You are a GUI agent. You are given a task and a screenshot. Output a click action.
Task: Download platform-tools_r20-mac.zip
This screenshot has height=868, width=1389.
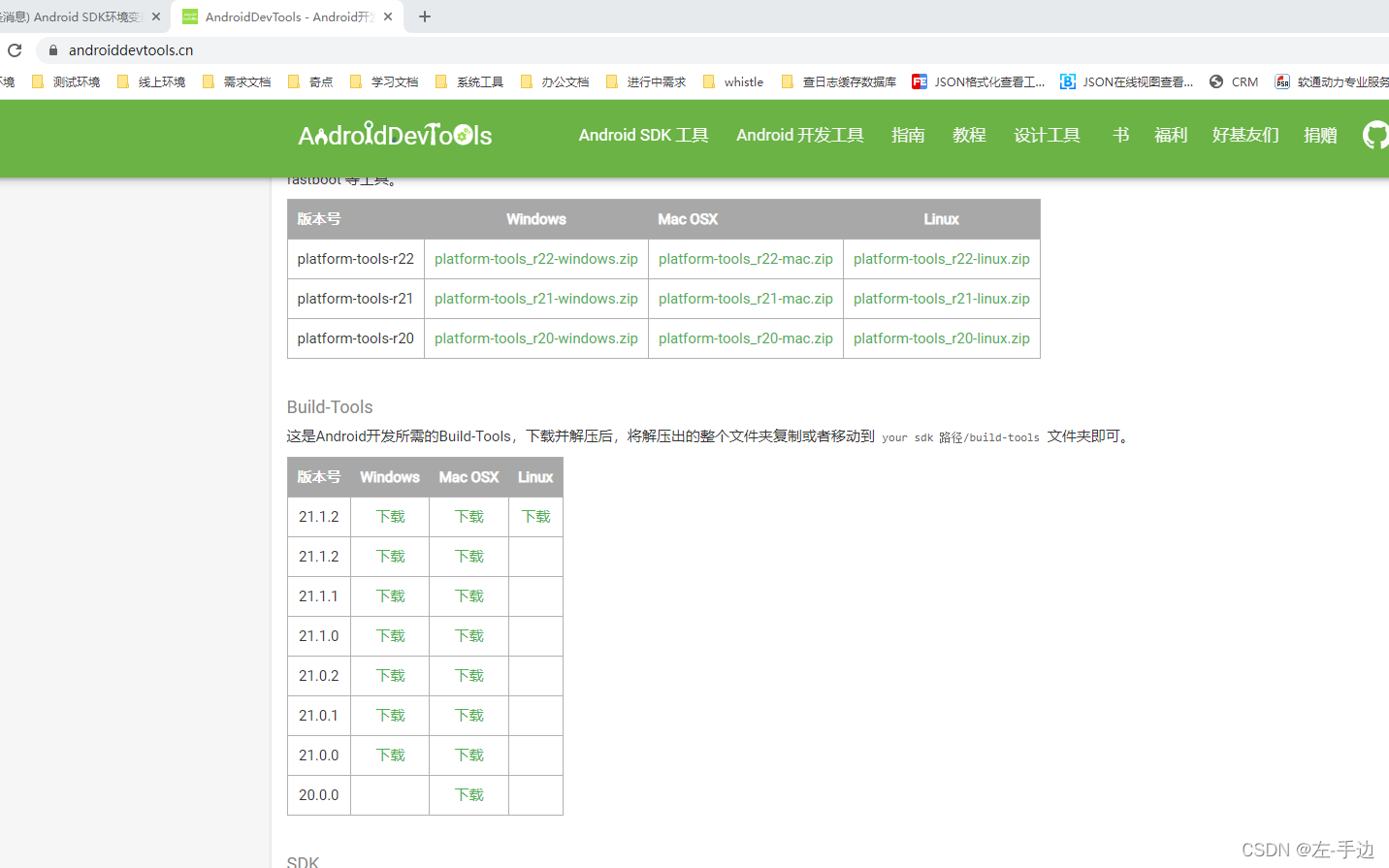[x=746, y=338]
